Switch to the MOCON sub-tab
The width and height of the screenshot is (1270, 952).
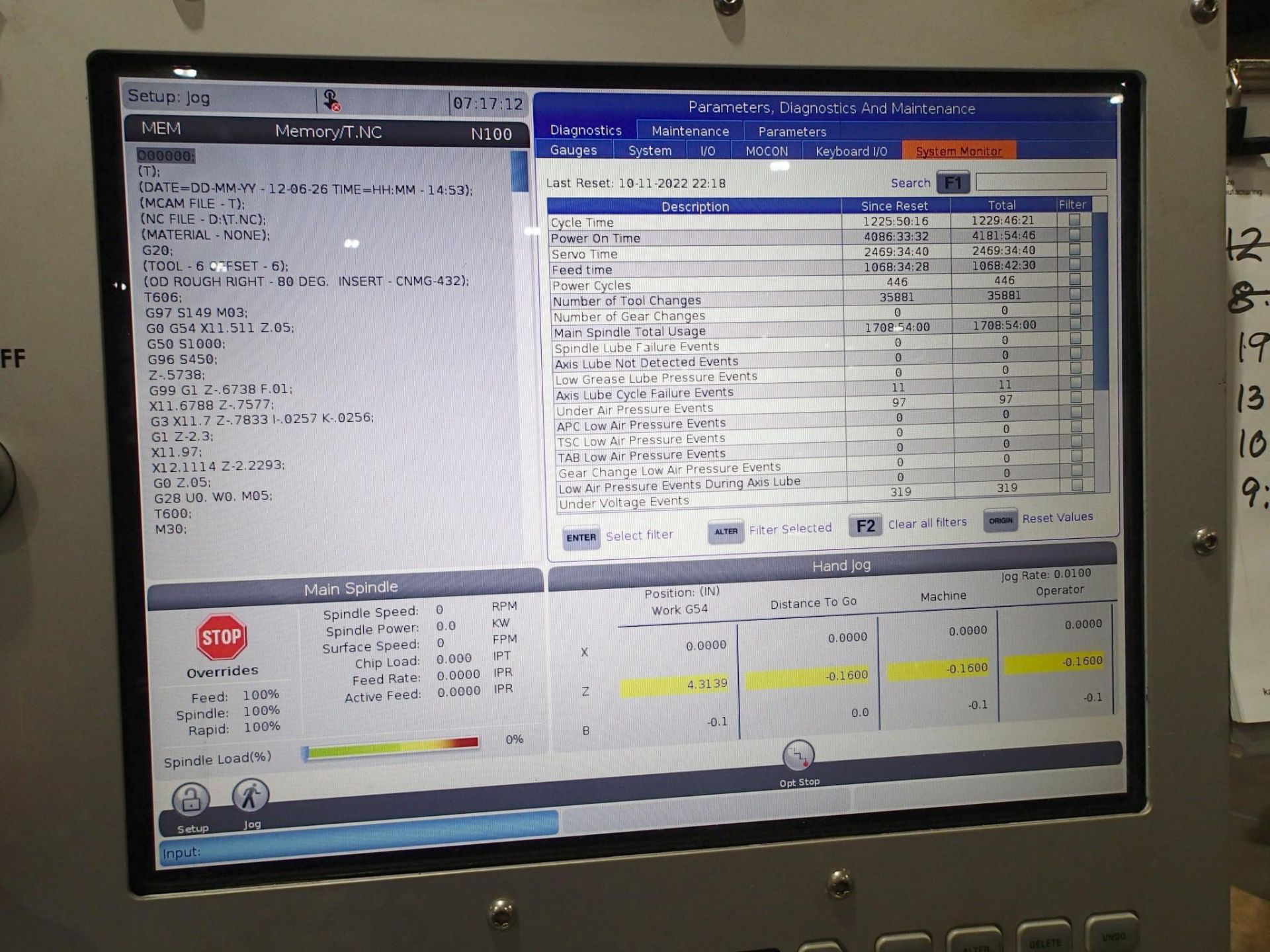(x=767, y=151)
